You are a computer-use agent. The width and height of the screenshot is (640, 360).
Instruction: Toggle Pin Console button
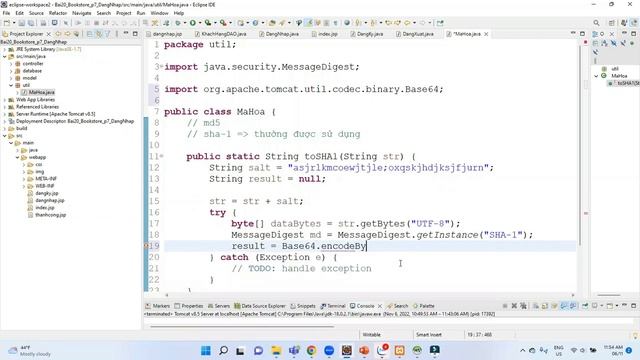point(585,306)
